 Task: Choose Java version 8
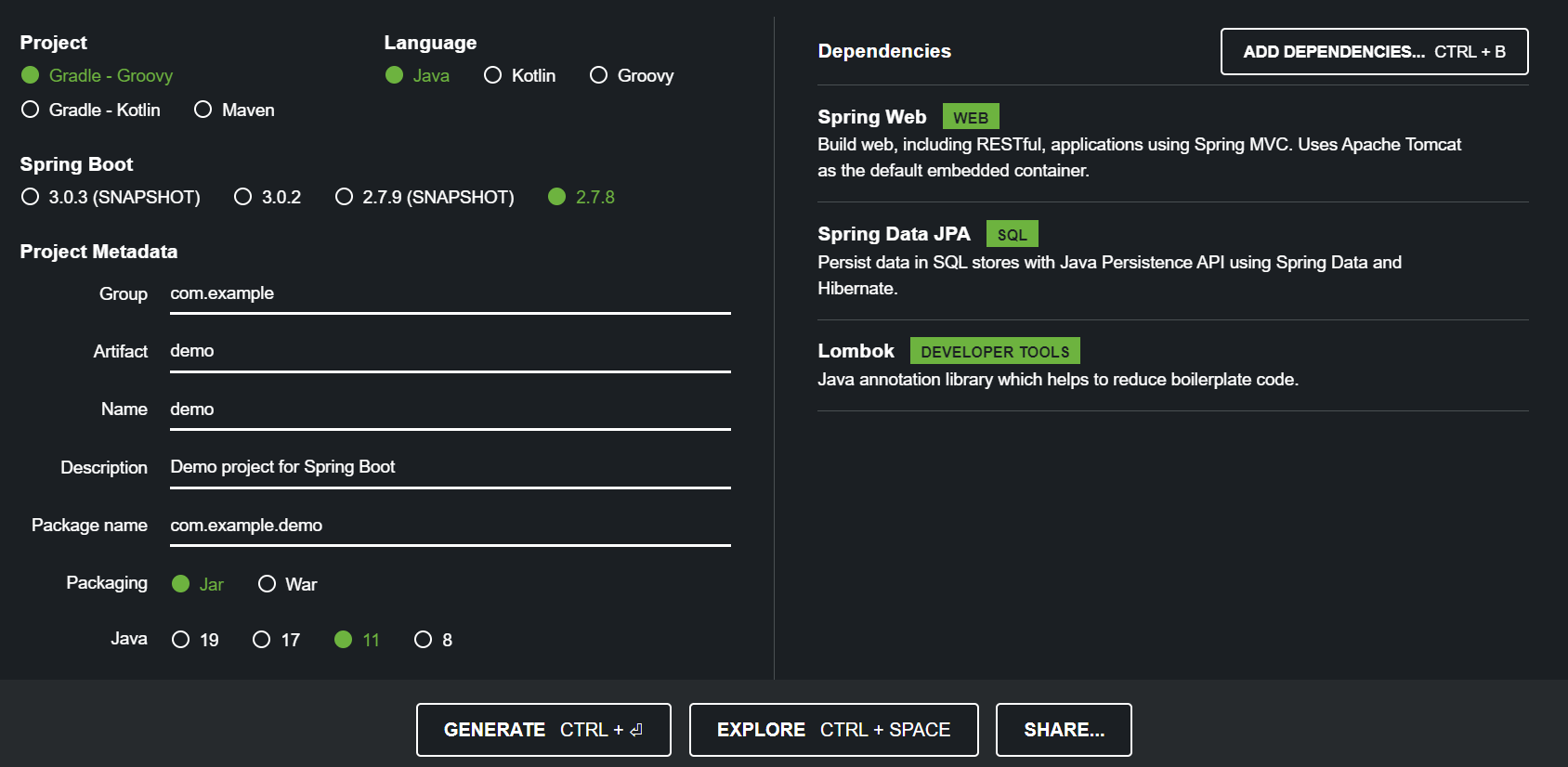[x=433, y=640]
